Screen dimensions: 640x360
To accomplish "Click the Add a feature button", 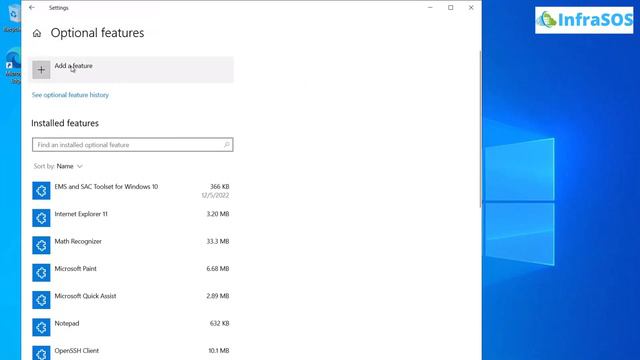I will [x=132, y=70].
